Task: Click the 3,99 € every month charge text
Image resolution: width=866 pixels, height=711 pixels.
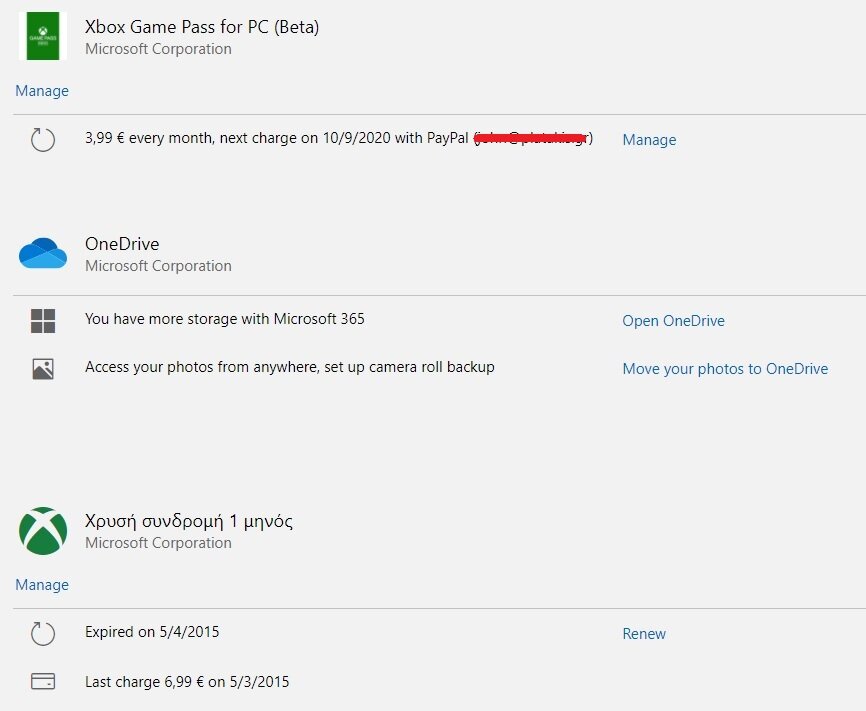Action: [x=339, y=138]
